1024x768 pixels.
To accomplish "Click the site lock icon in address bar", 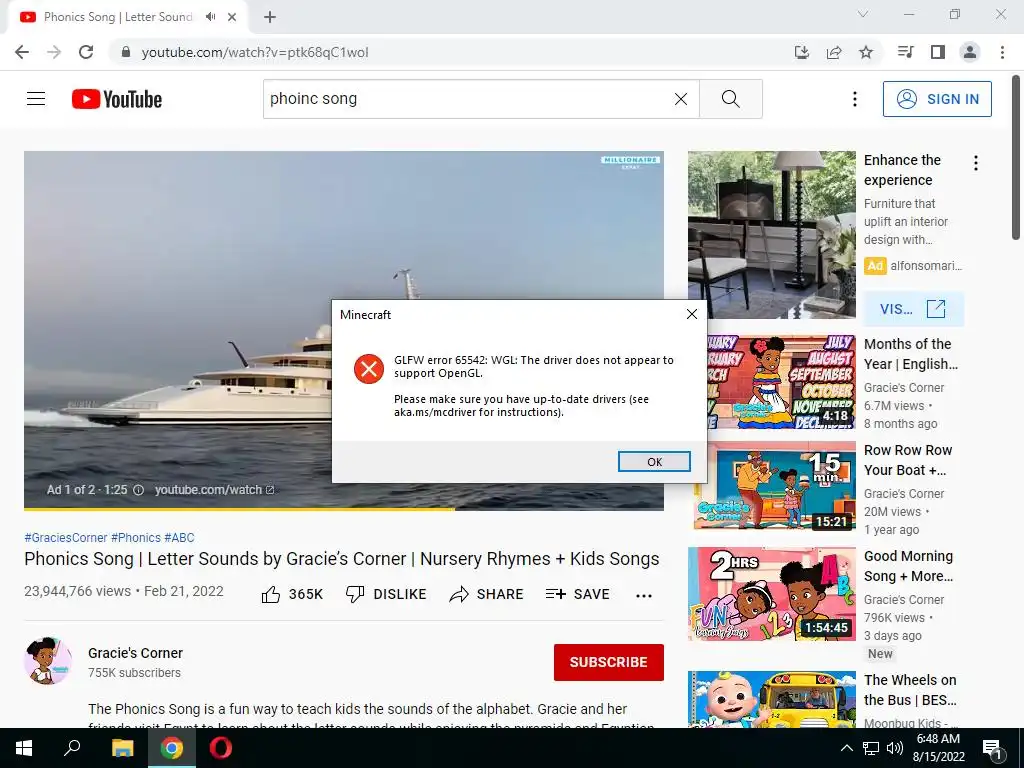I will [x=126, y=52].
